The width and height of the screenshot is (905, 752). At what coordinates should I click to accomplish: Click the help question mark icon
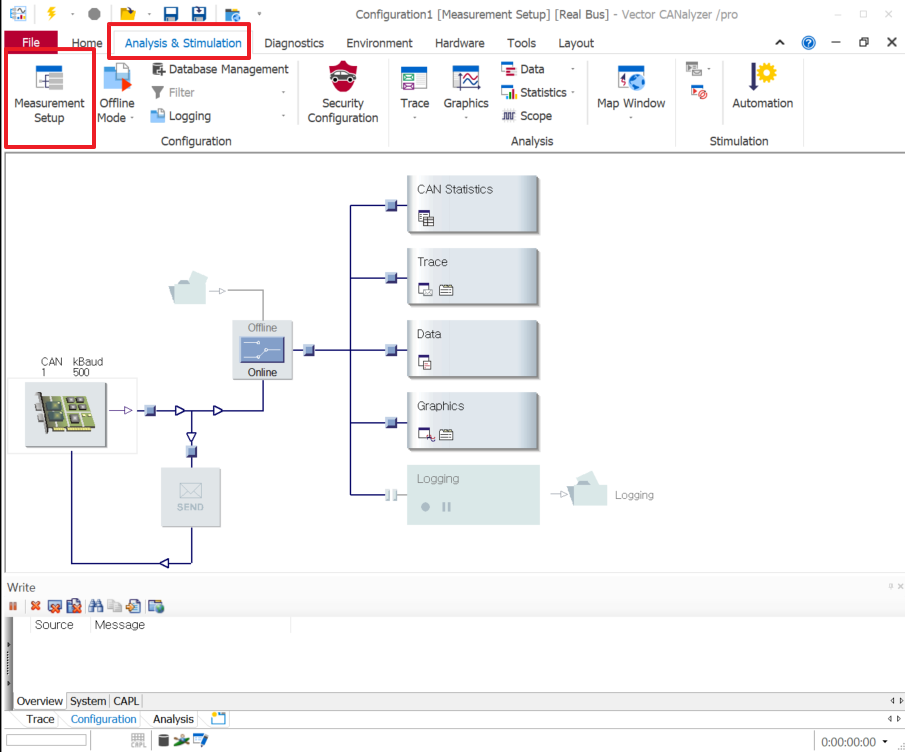pyautogui.click(x=809, y=43)
